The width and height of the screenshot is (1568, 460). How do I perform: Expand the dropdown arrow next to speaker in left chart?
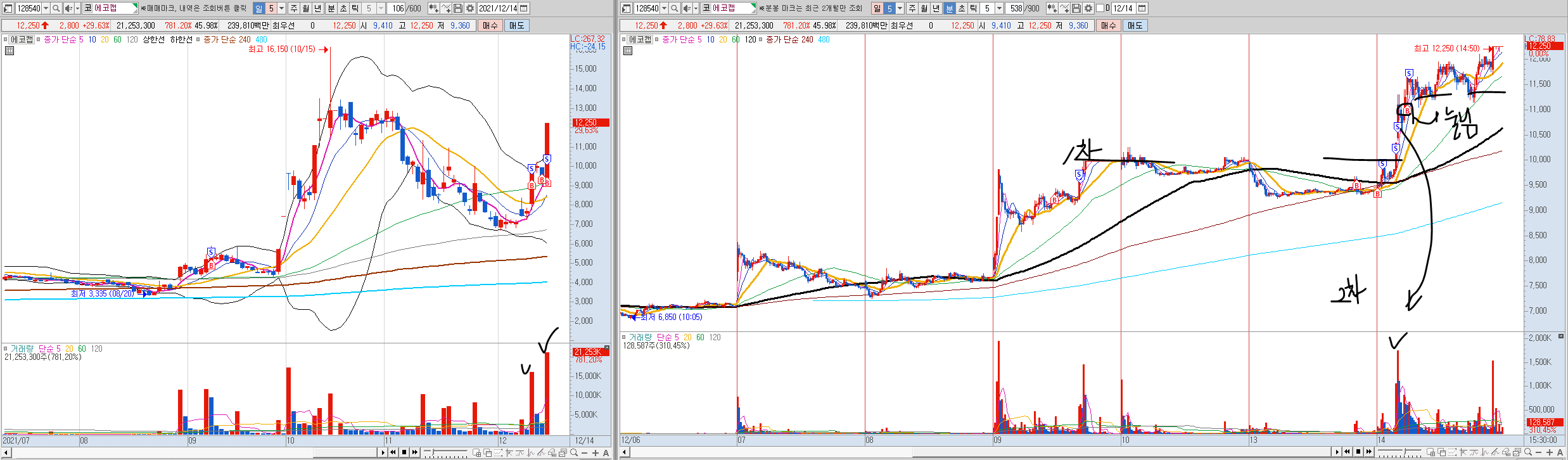pos(77,8)
